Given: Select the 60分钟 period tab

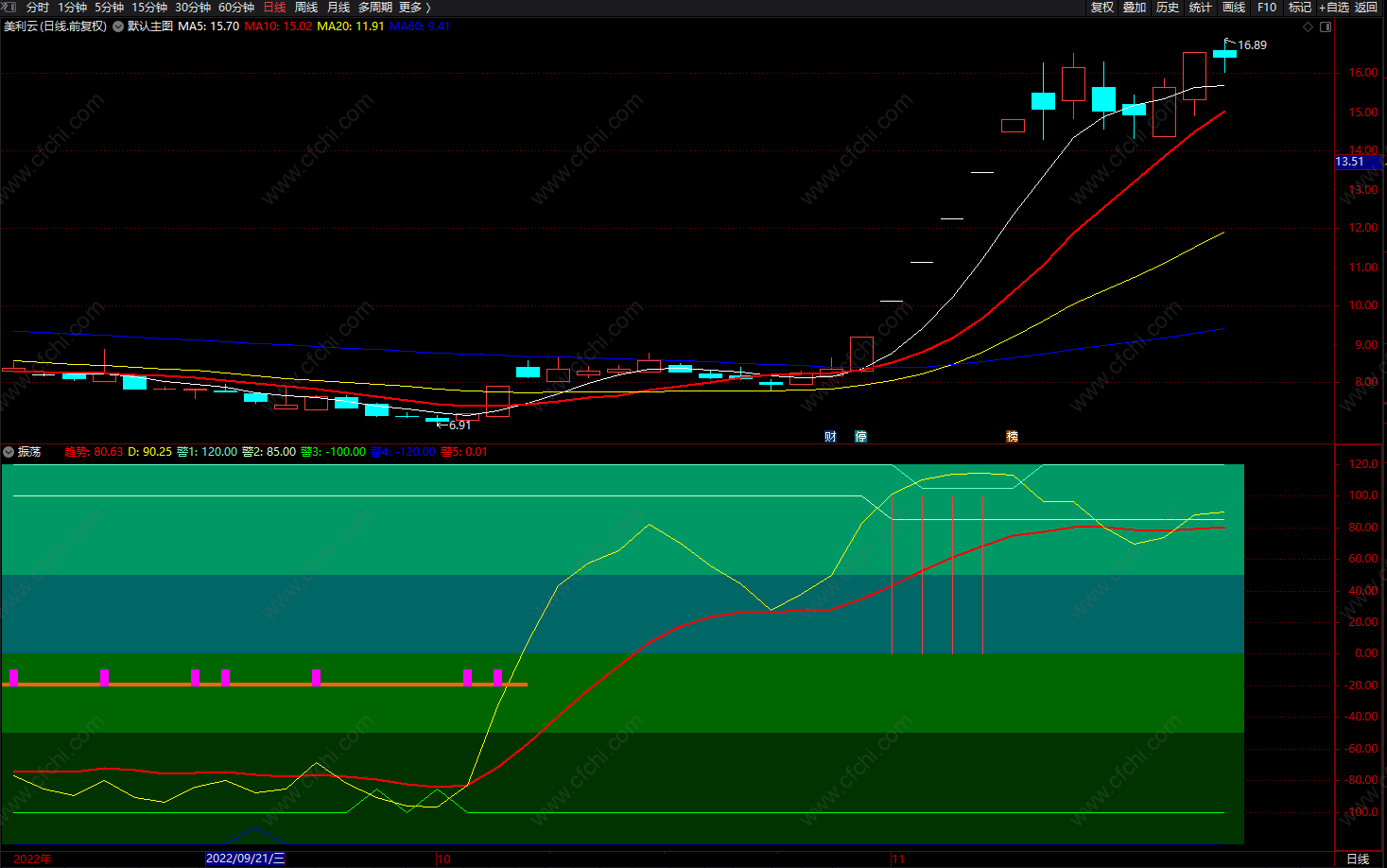Looking at the screenshot, I should click(236, 8).
